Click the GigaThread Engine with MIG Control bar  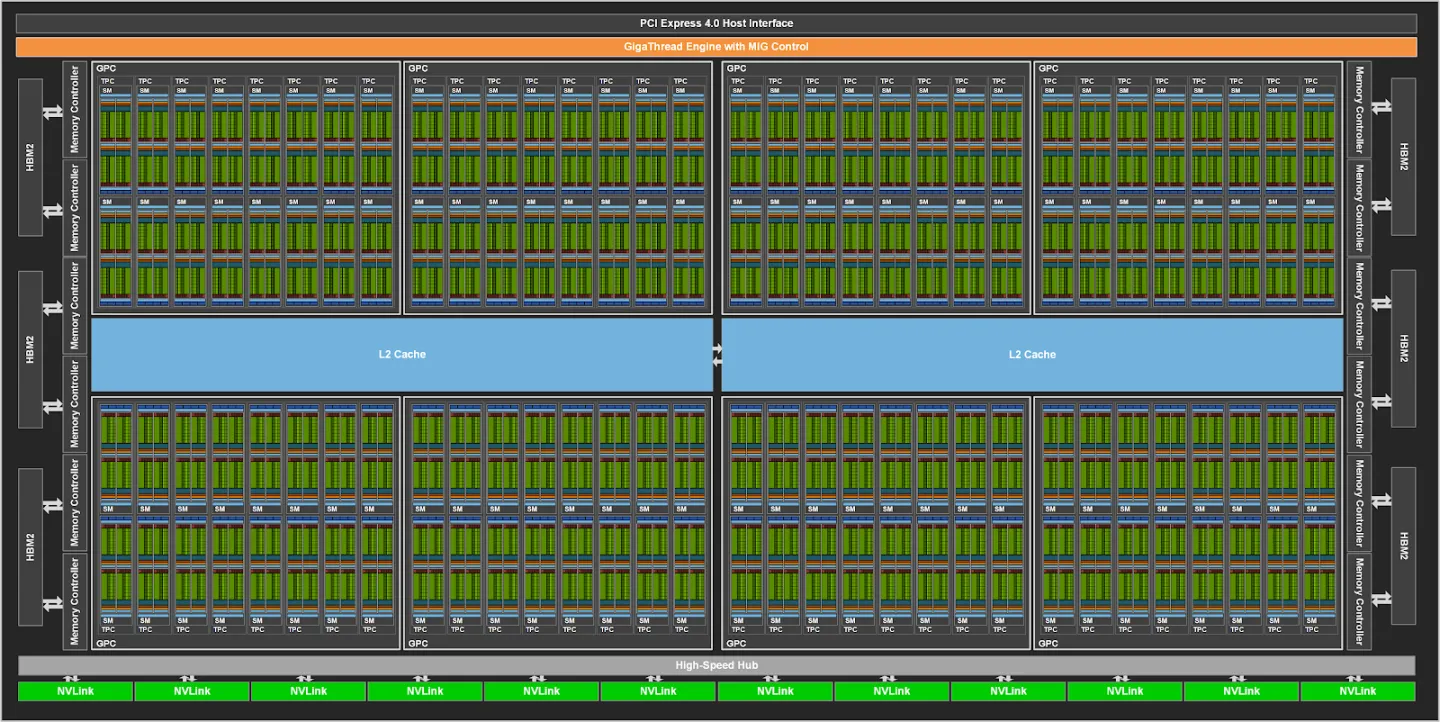[x=717, y=46]
